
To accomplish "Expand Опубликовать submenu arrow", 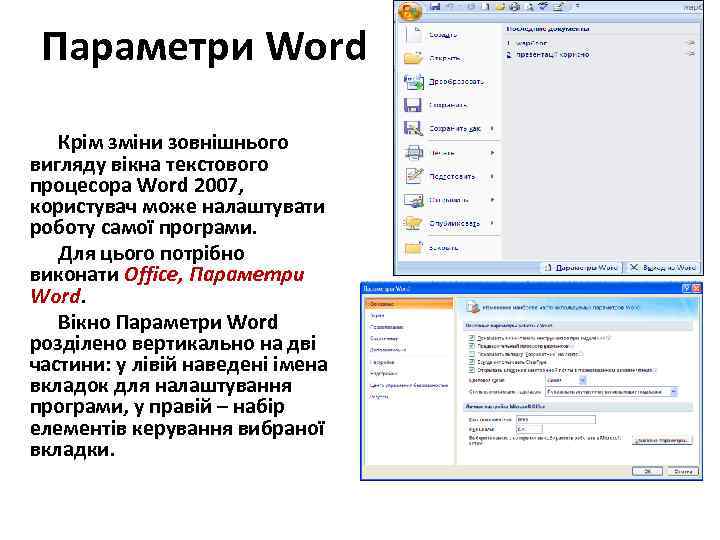I will coord(492,223).
